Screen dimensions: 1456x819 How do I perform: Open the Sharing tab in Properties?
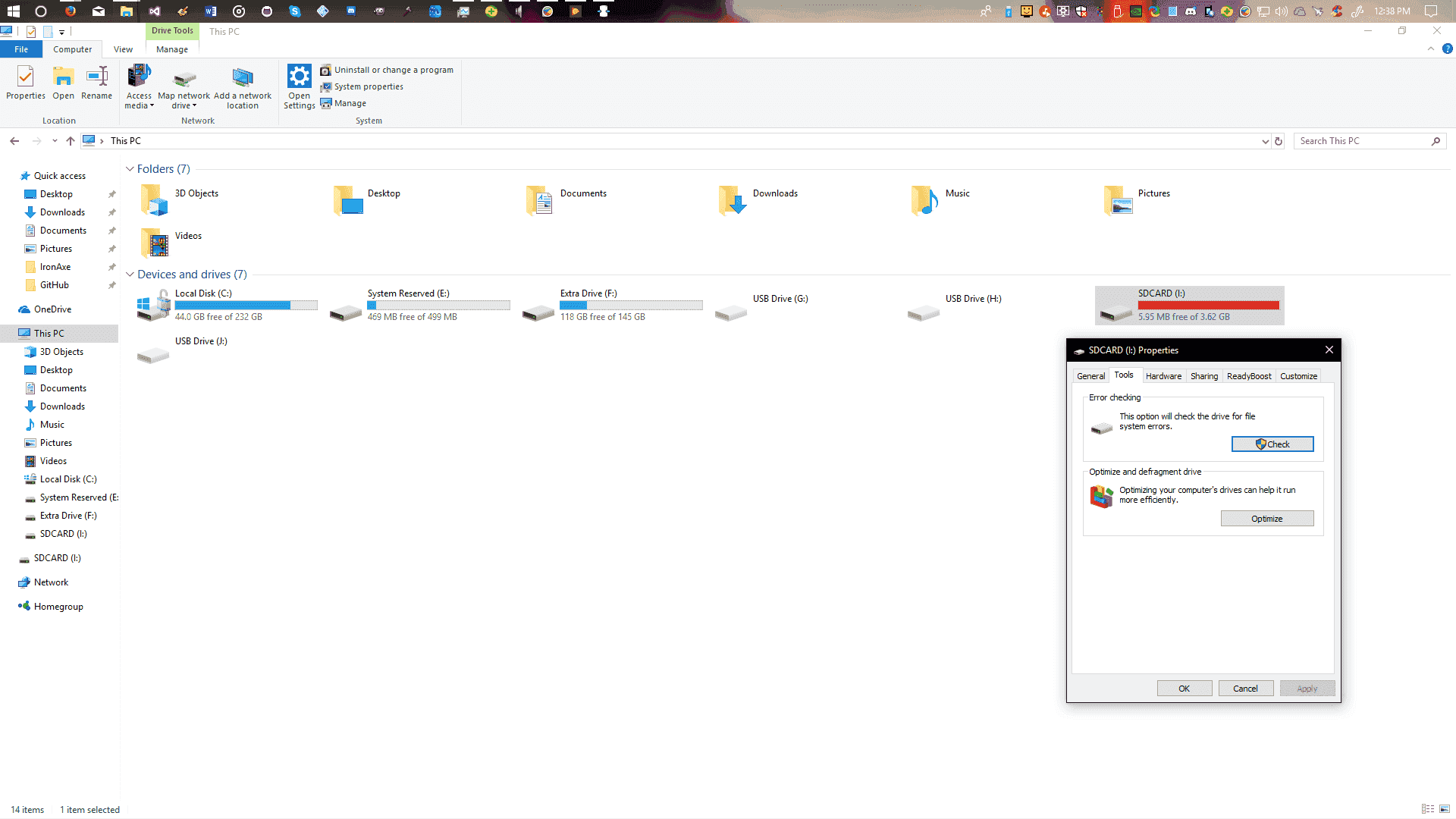coord(1203,376)
